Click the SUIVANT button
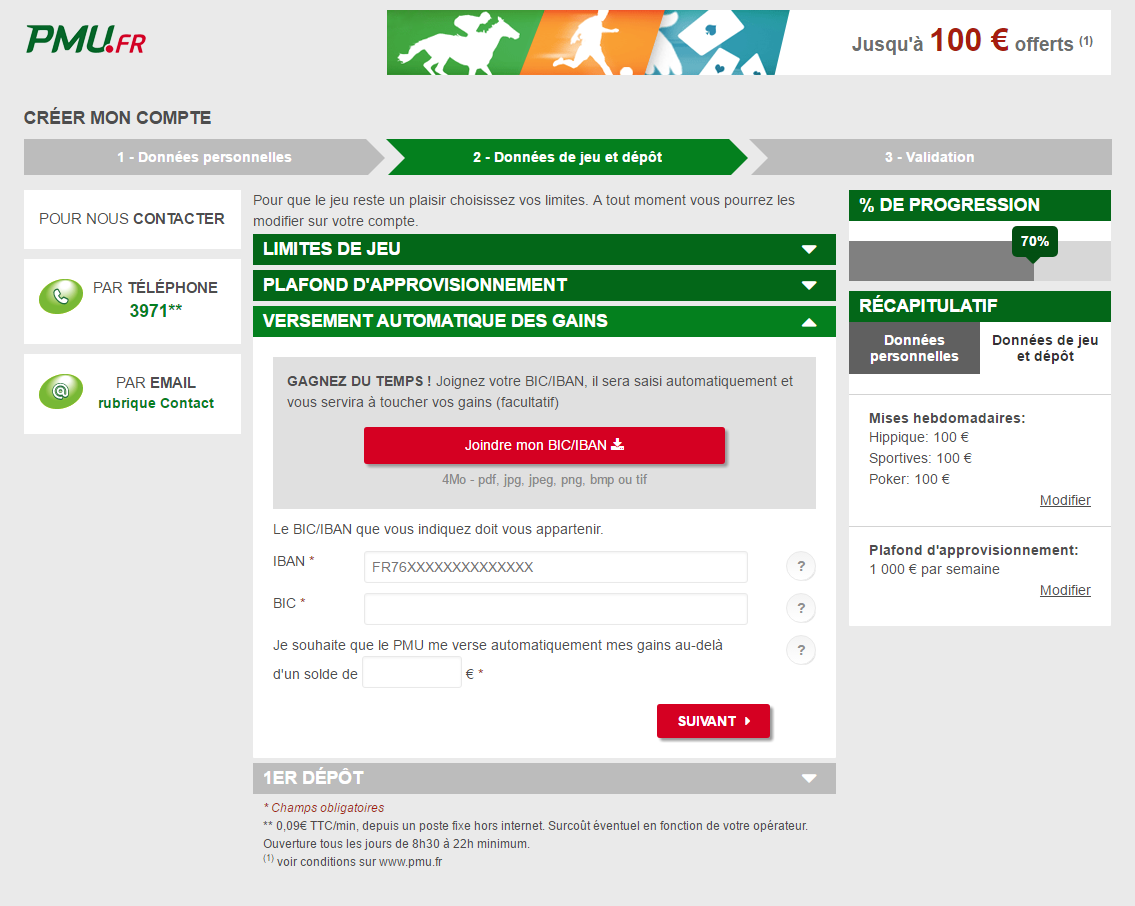The height and width of the screenshot is (906, 1135). coord(713,720)
